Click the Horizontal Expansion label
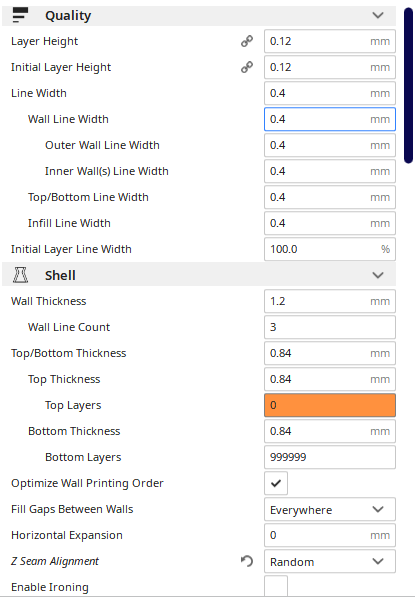415x598 pixels. tap(67, 535)
